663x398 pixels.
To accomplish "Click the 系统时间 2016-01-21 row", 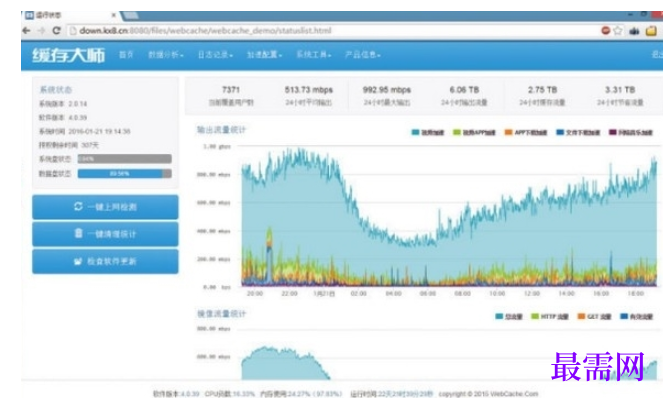I will coord(85,132).
